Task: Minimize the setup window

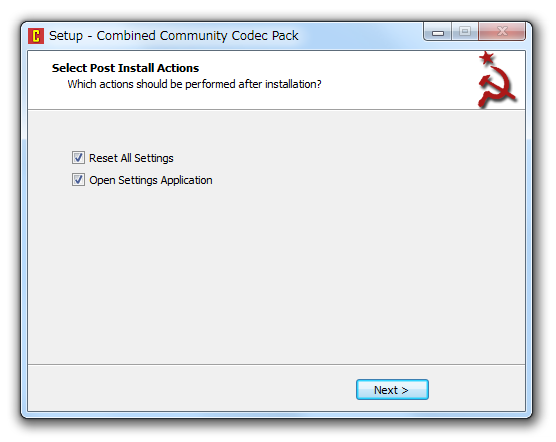Action: [x=438, y=32]
